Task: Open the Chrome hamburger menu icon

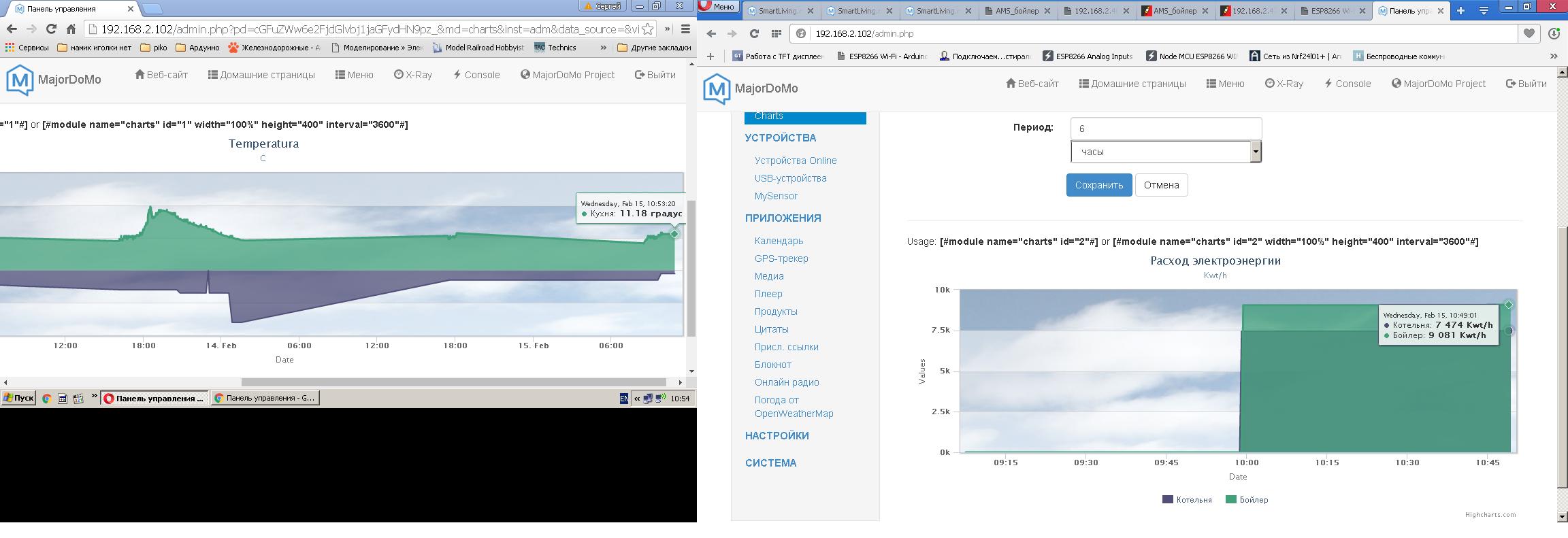Action: [685, 29]
